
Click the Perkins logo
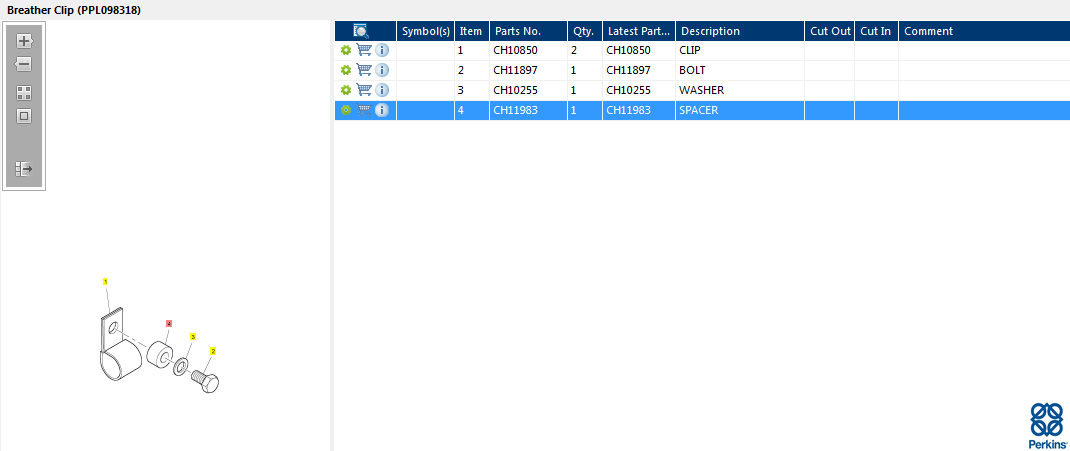click(x=1046, y=425)
